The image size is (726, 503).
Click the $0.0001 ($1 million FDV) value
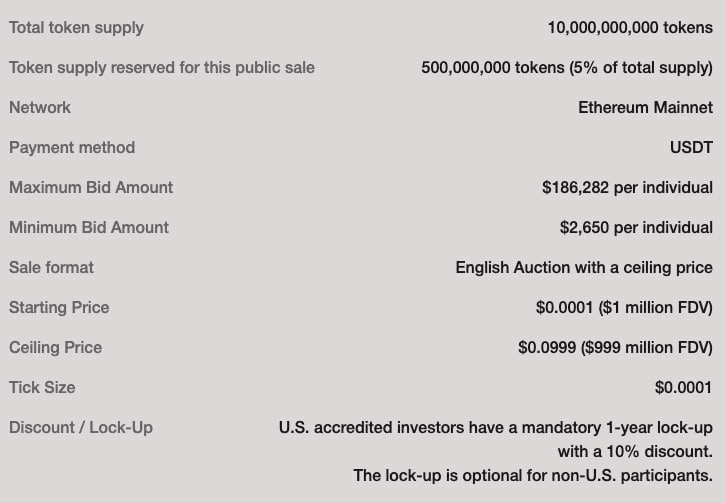pos(624,307)
